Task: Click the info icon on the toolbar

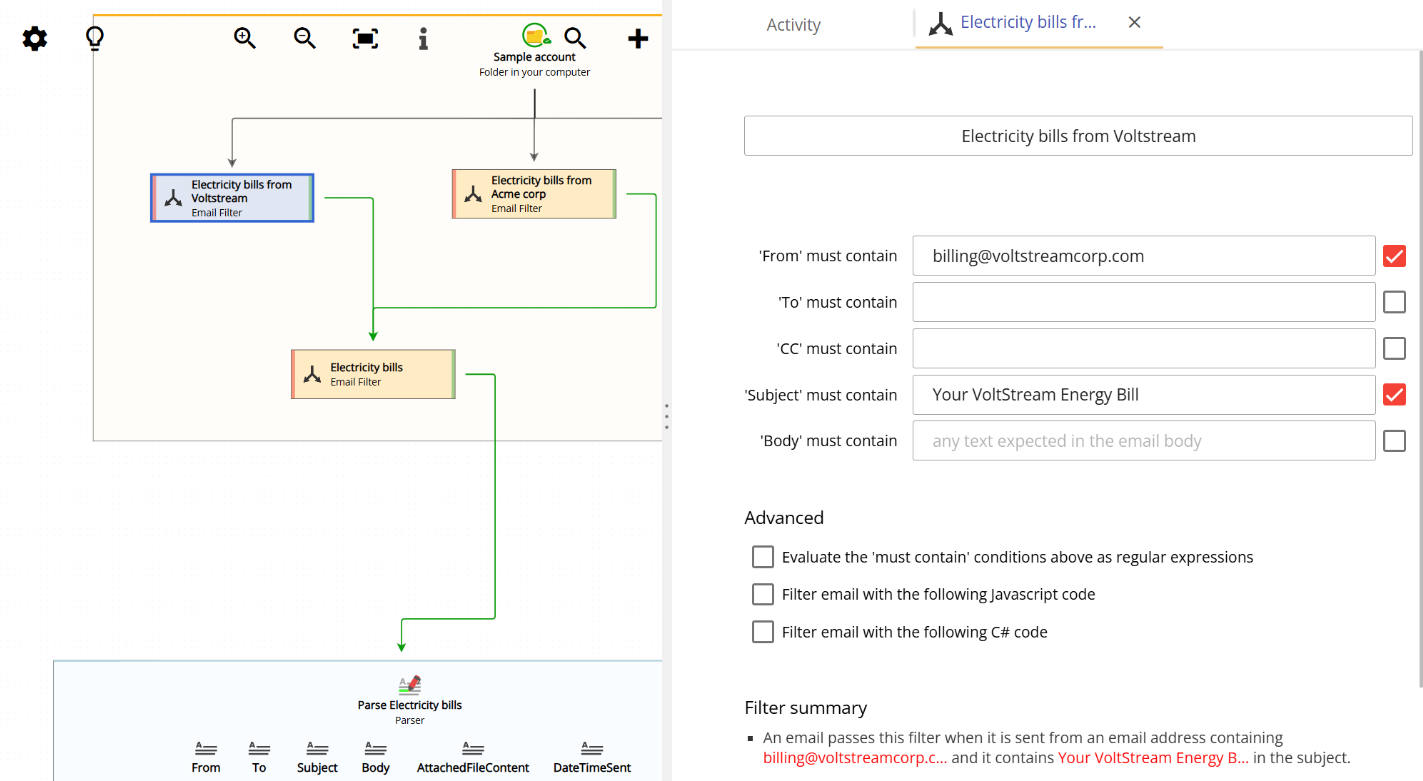Action: 422,38
